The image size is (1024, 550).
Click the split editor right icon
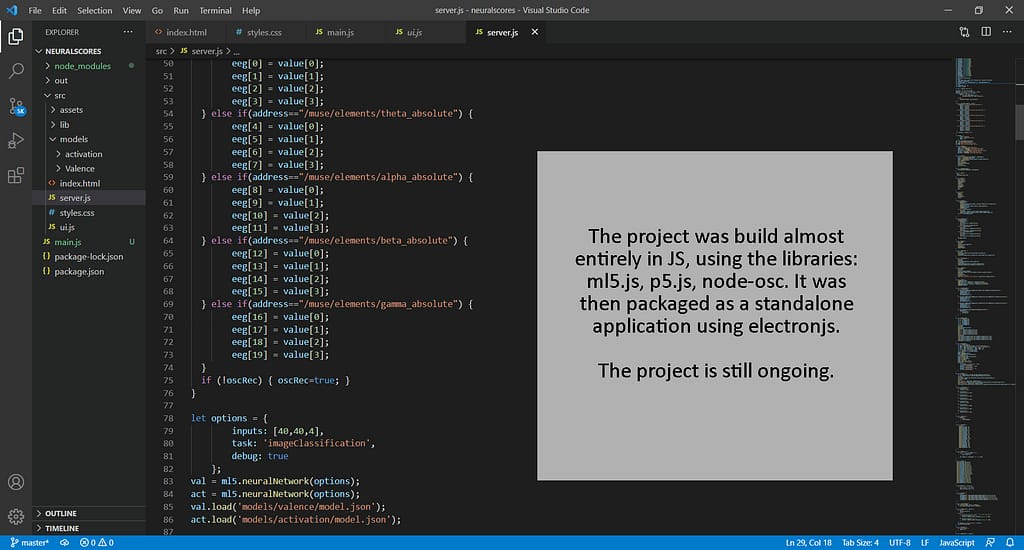coord(985,32)
